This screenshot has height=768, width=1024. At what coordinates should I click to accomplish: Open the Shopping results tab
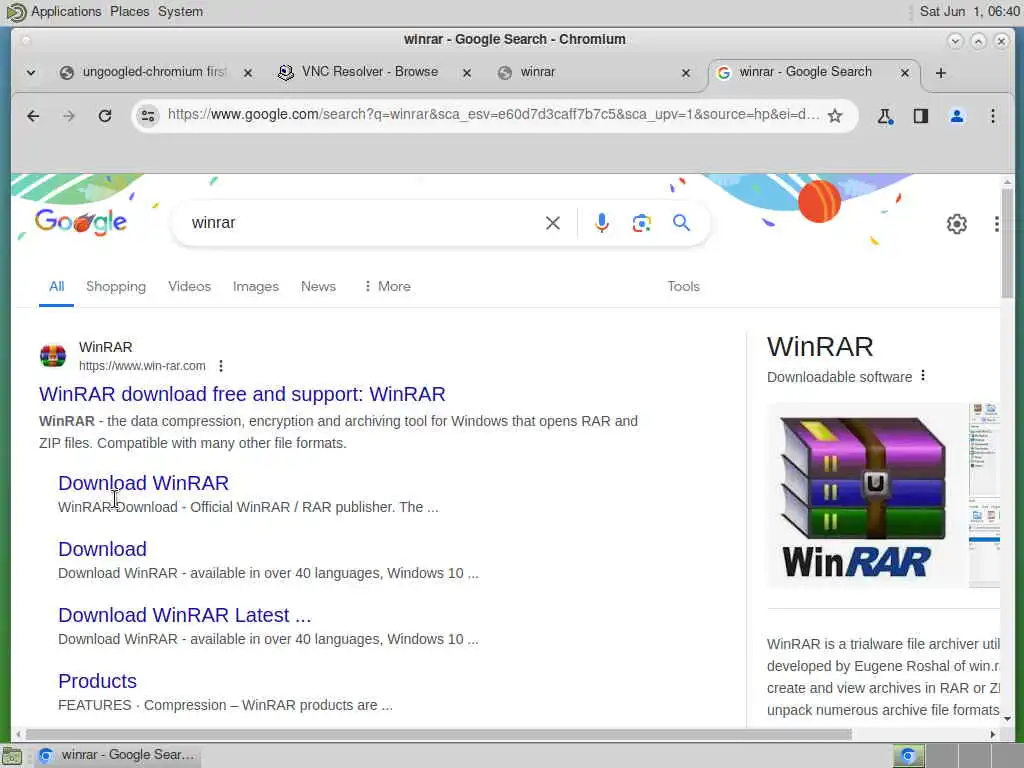click(x=116, y=286)
